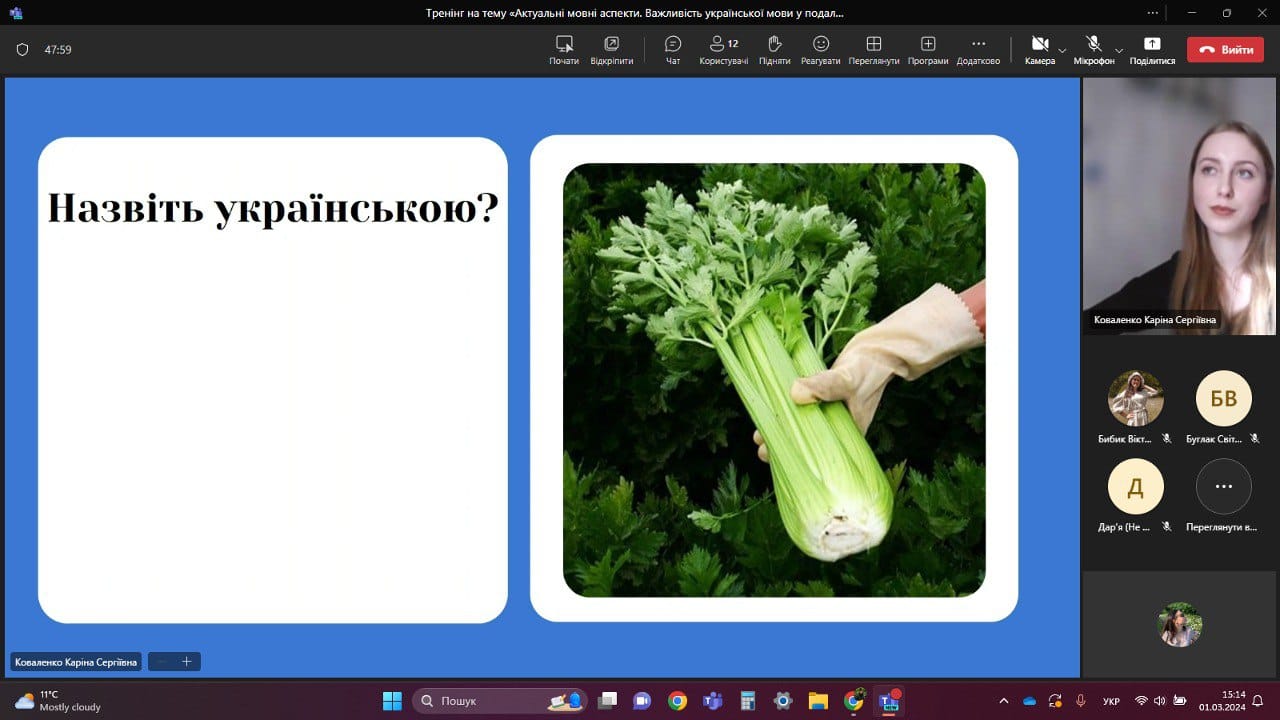Click the Почати toolbar button
The width and height of the screenshot is (1280, 720).
[564, 49]
